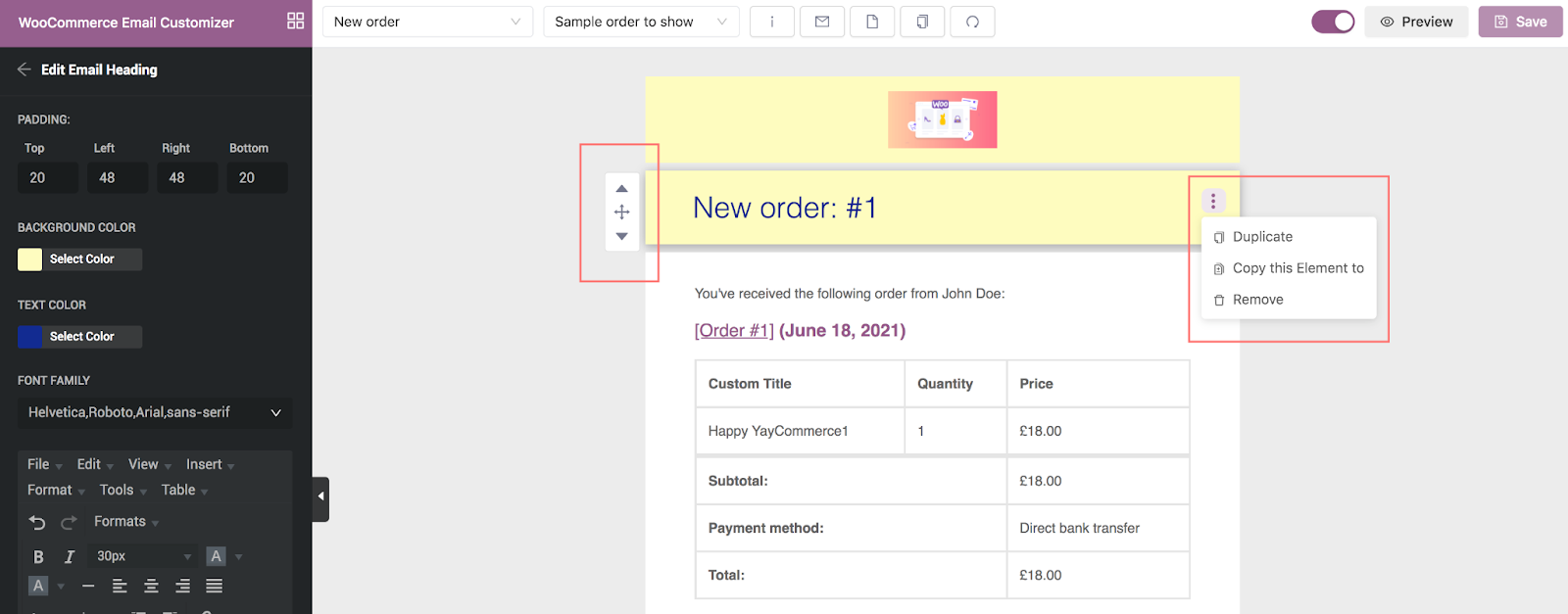Open the Table menu in the editor
Image resolution: width=1568 pixels, height=614 pixels.
184,490
